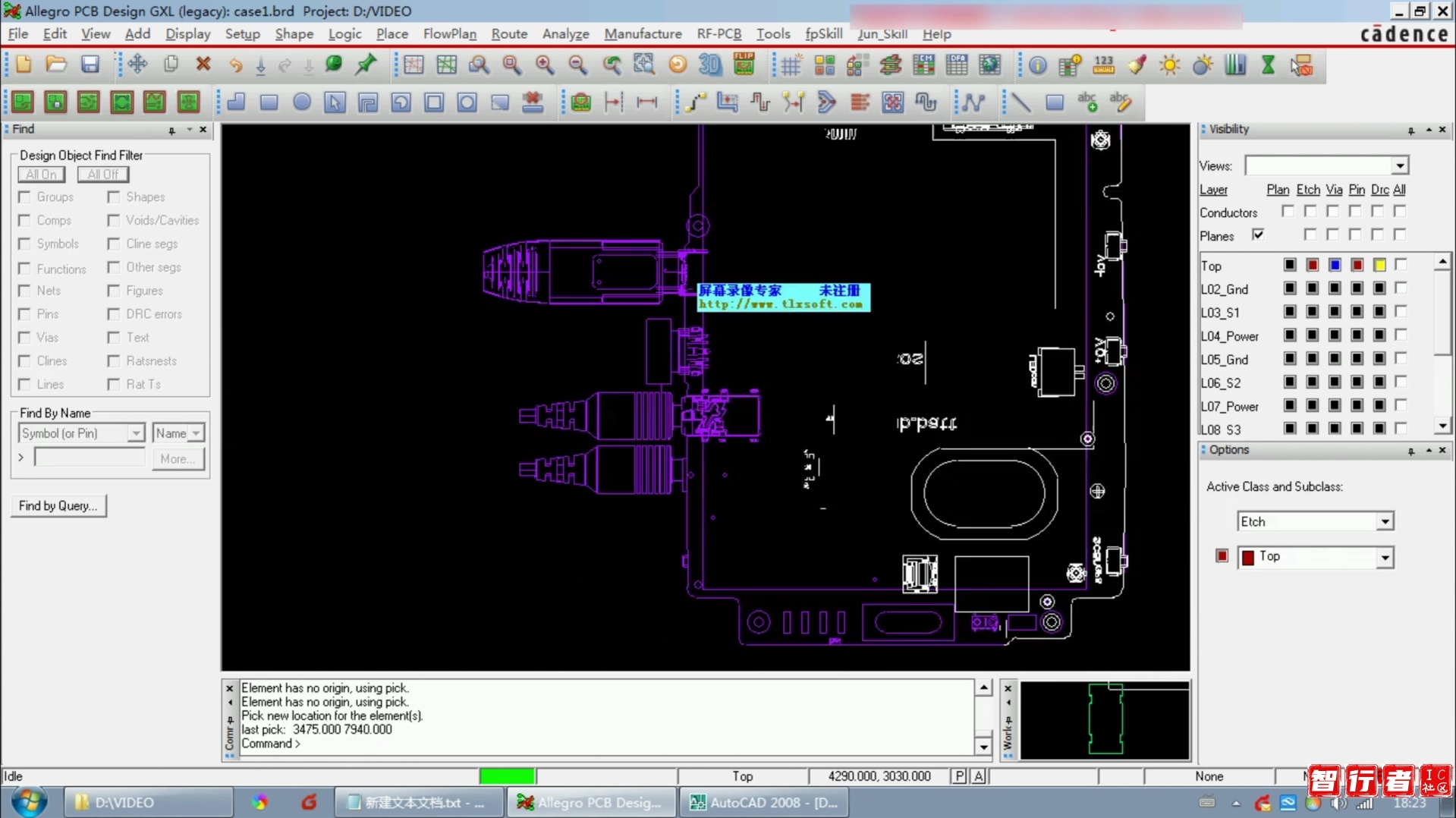Click the red Top layer Etch swatch

[x=1312, y=265]
